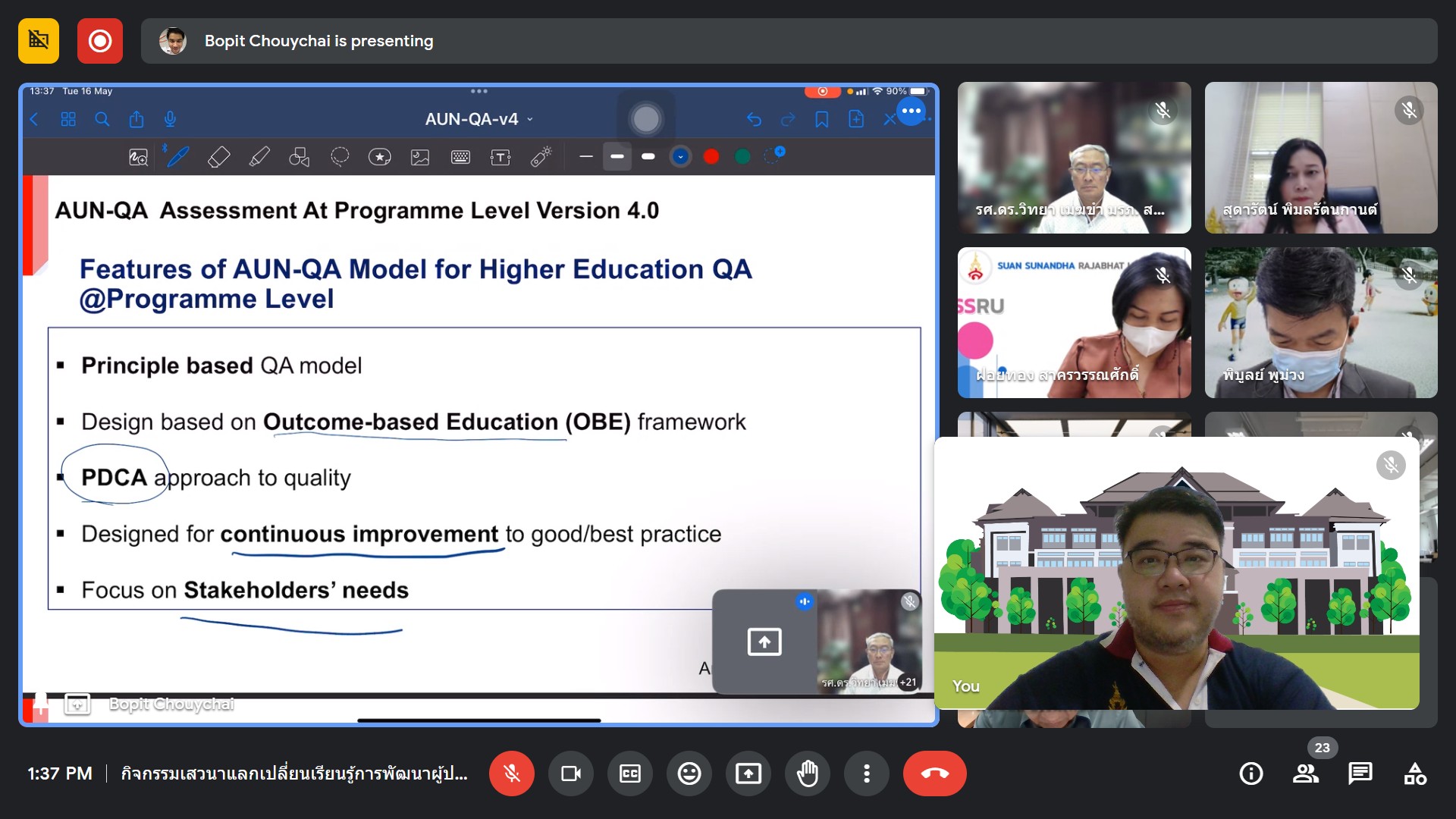
Task: Click the 'Bopit Chouychai is presenting' banner
Action: (x=318, y=41)
